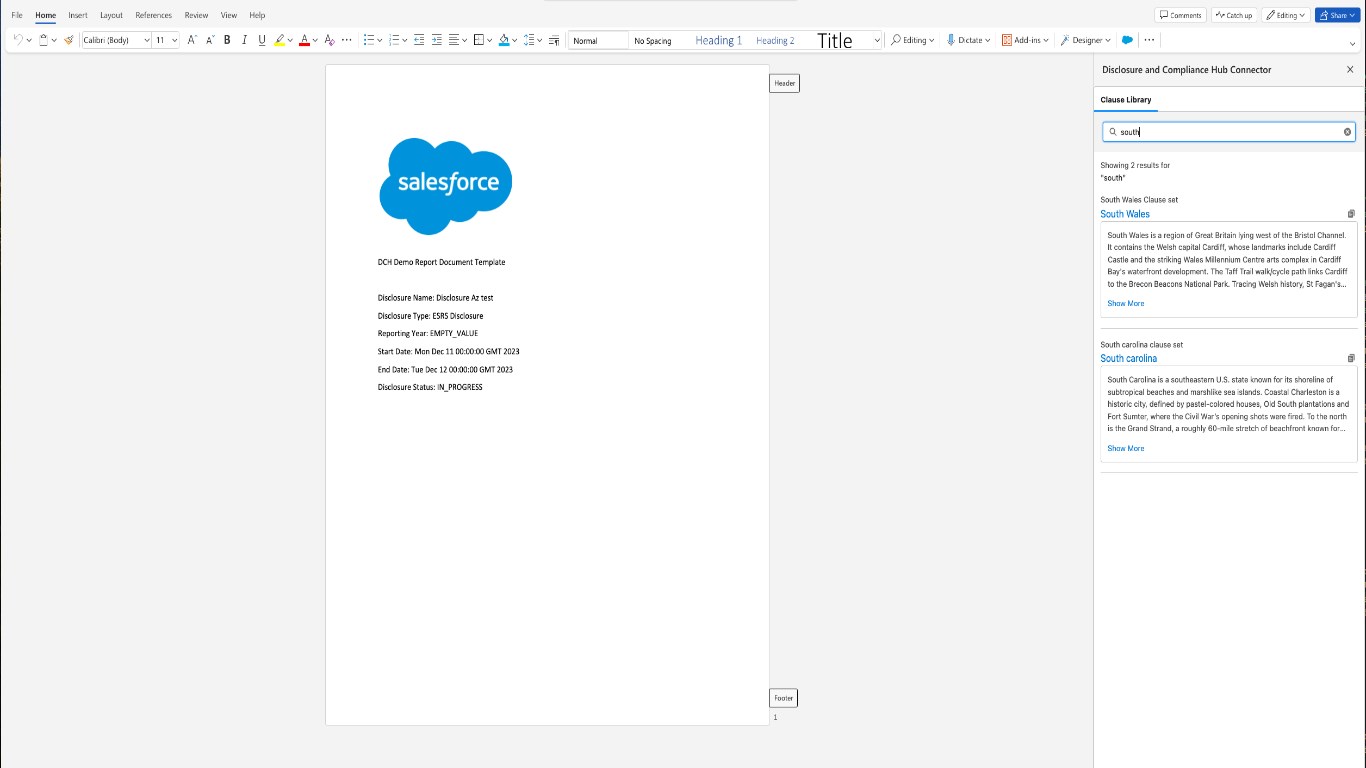Viewport: 1366px width, 768px height.
Task: Clear formatting with the eraser icon
Action: click(329, 40)
